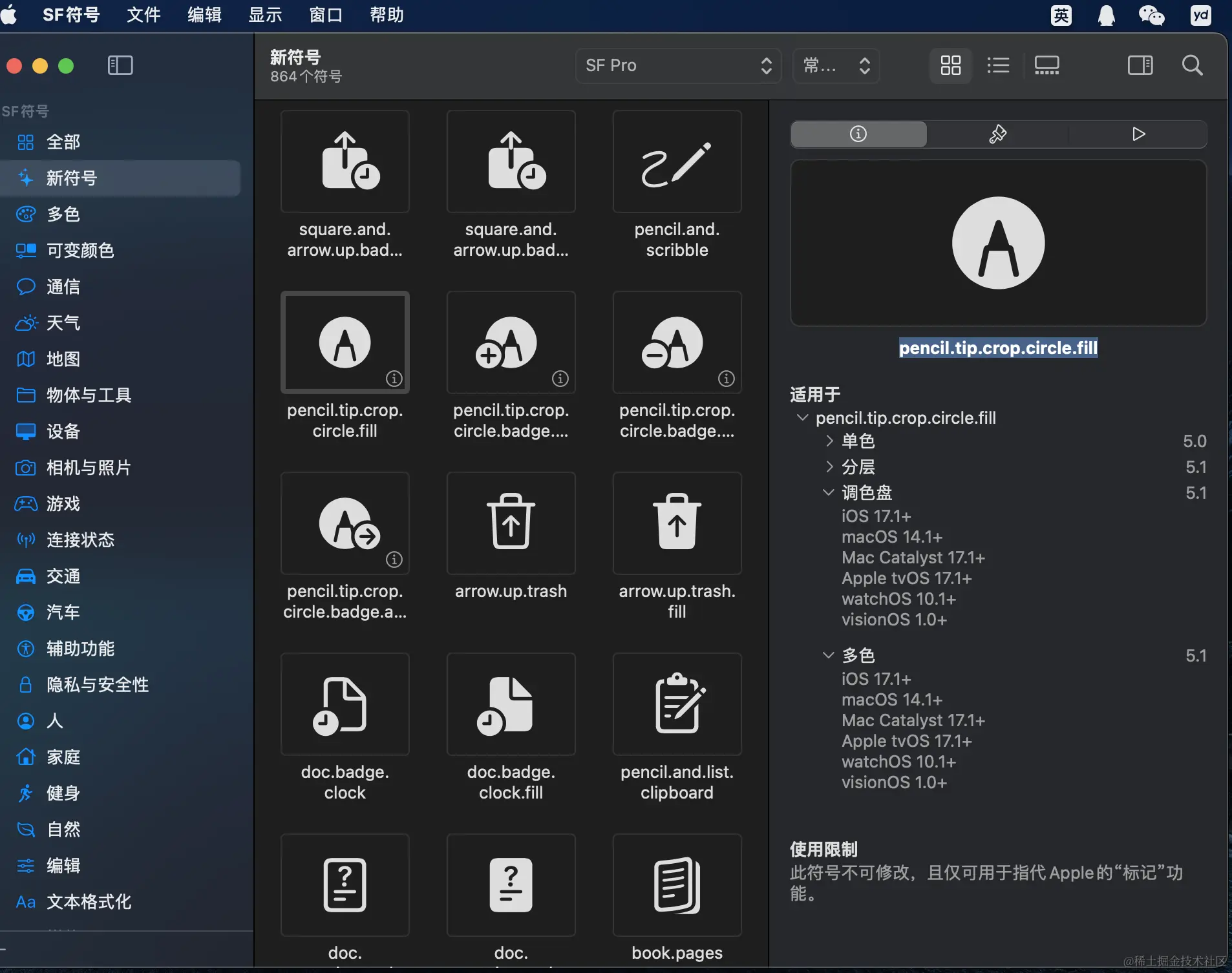This screenshot has height=973, width=1232.
Task: Open the 交通 category
Action: tap(120, 576)
